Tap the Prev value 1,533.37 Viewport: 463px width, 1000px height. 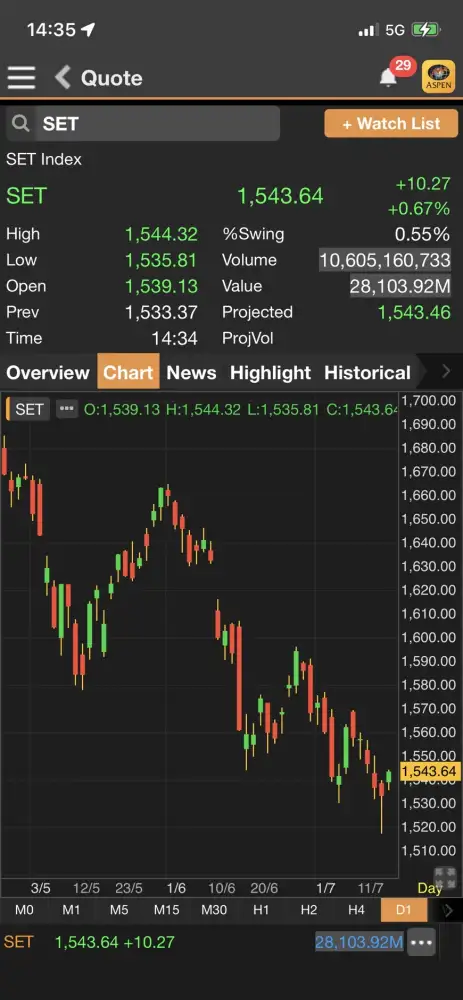[161, 312]
